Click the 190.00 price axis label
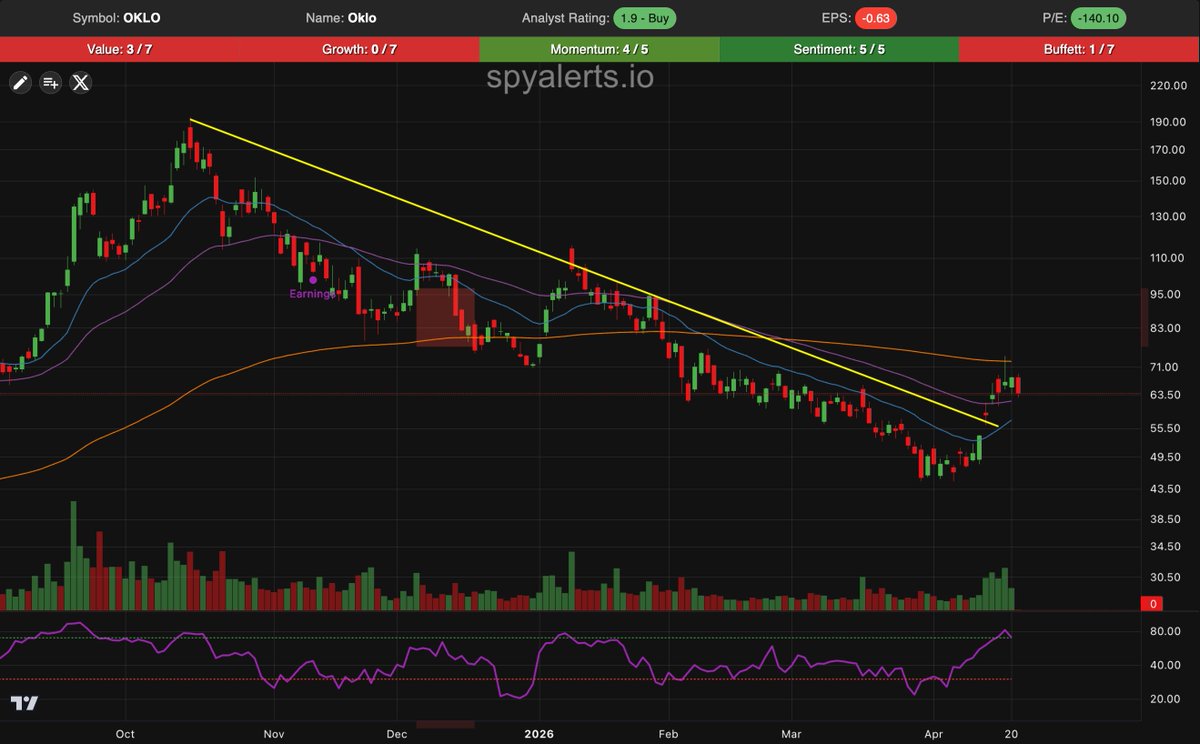 [x=1168, y=122]
